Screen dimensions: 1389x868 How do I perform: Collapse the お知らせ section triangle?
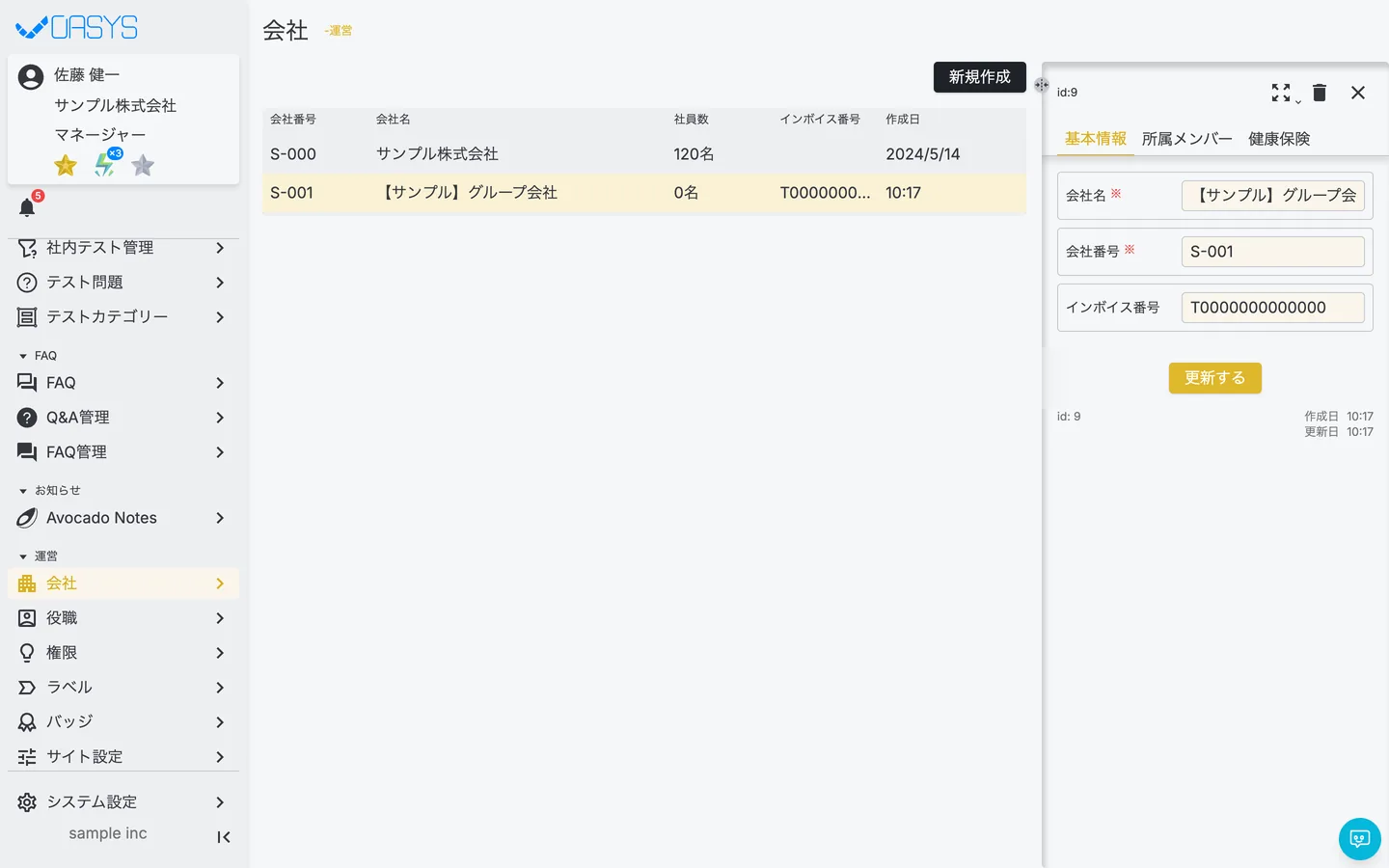coord(23,491)
